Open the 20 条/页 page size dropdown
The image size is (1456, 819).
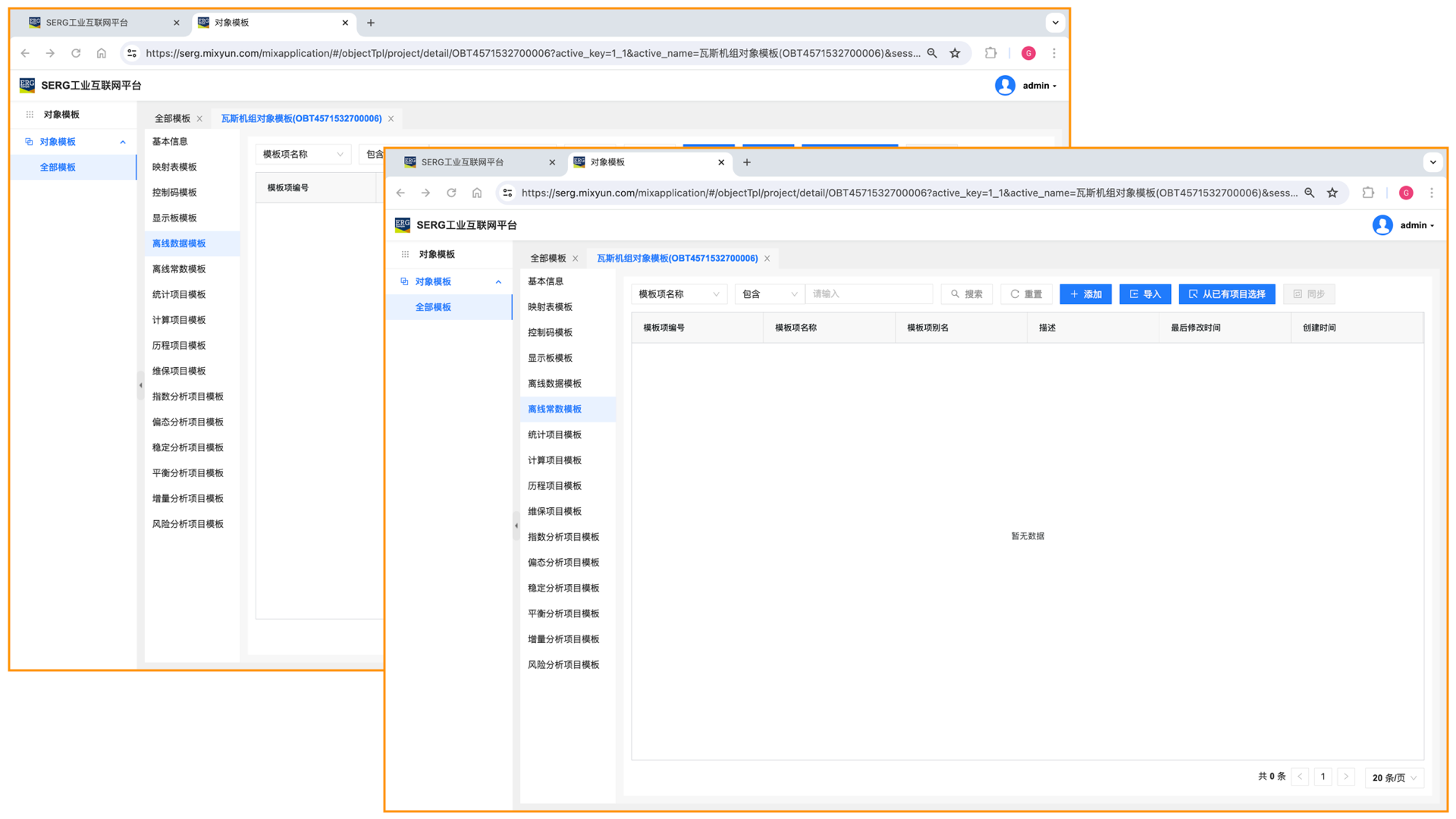coord(1394,777)
